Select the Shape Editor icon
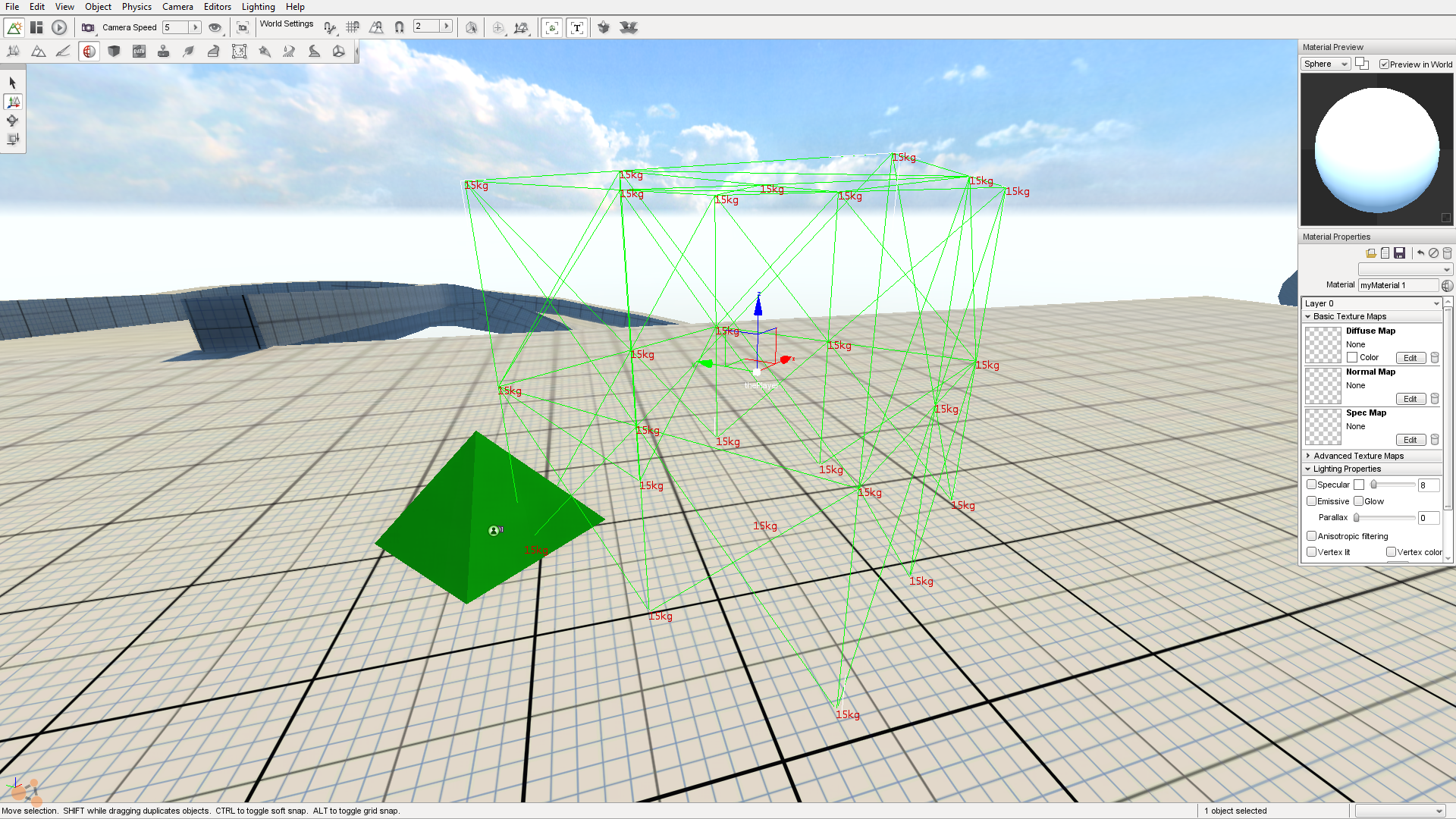The image size is (1456, 819). 338,52
